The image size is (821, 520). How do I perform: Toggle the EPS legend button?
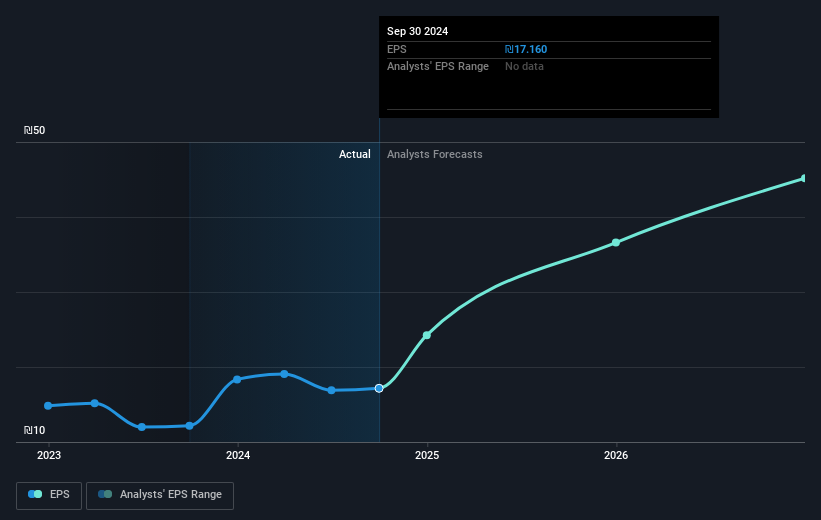point(49,495)
